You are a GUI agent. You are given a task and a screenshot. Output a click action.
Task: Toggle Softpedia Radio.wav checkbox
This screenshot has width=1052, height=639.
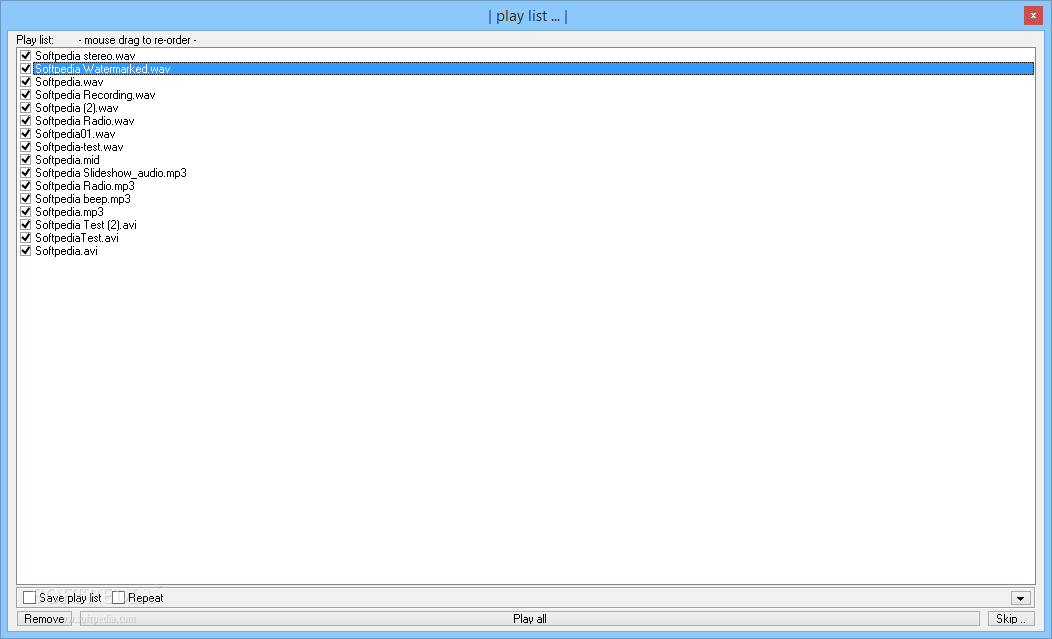pyautogui.click(x=25, y=121)
